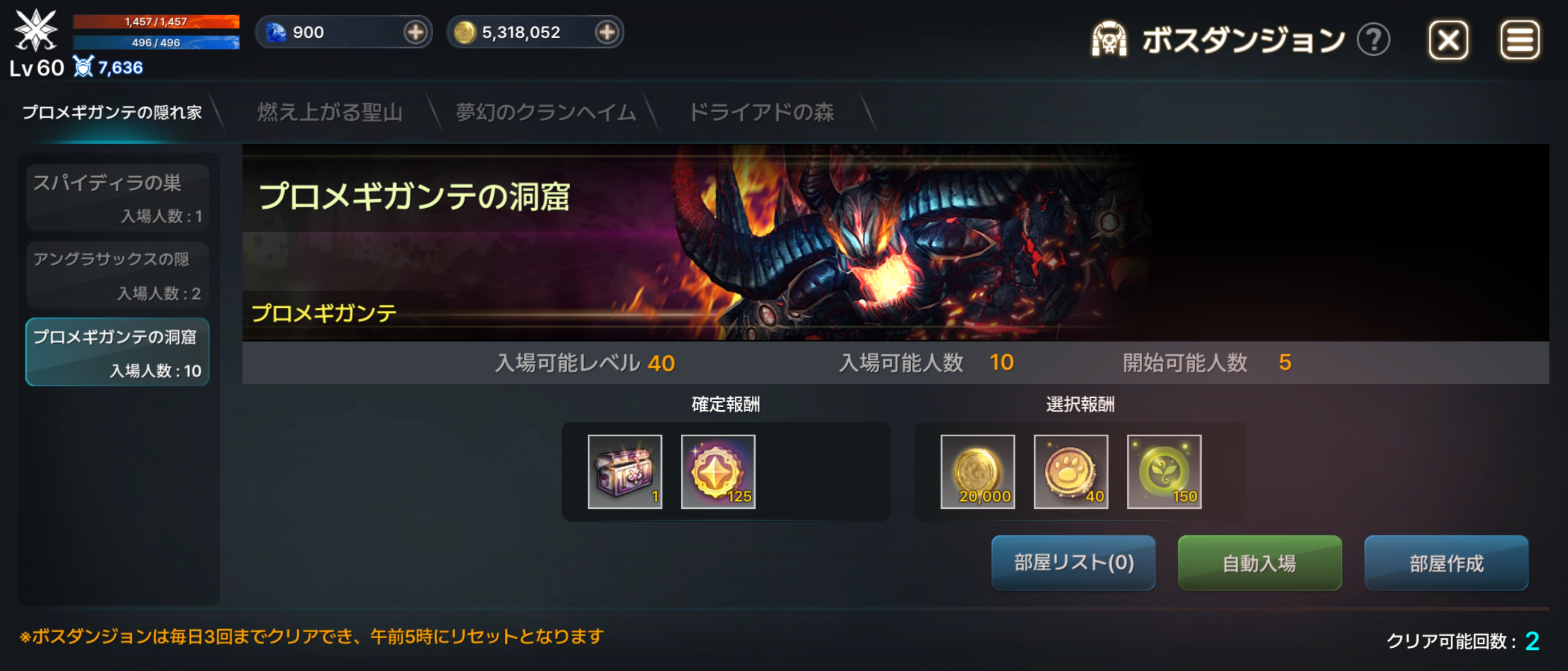1568x671 pixels.
Task: Add gold coins with plus icon
Action: tap(607, 32)
